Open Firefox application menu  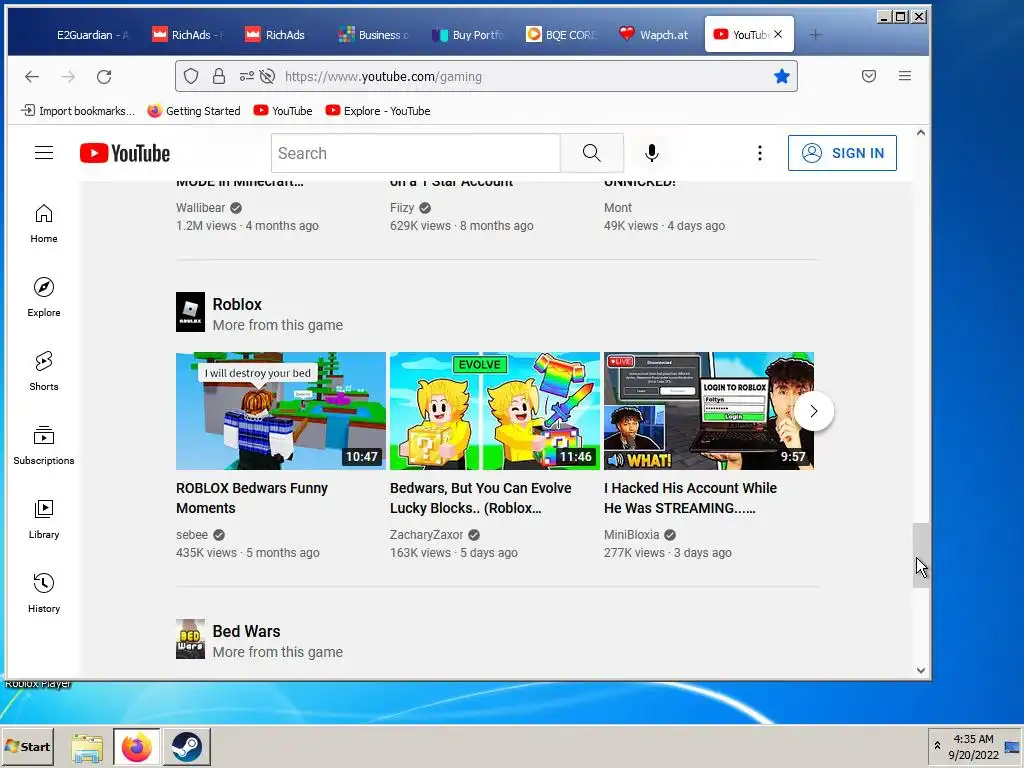point(904,76)
